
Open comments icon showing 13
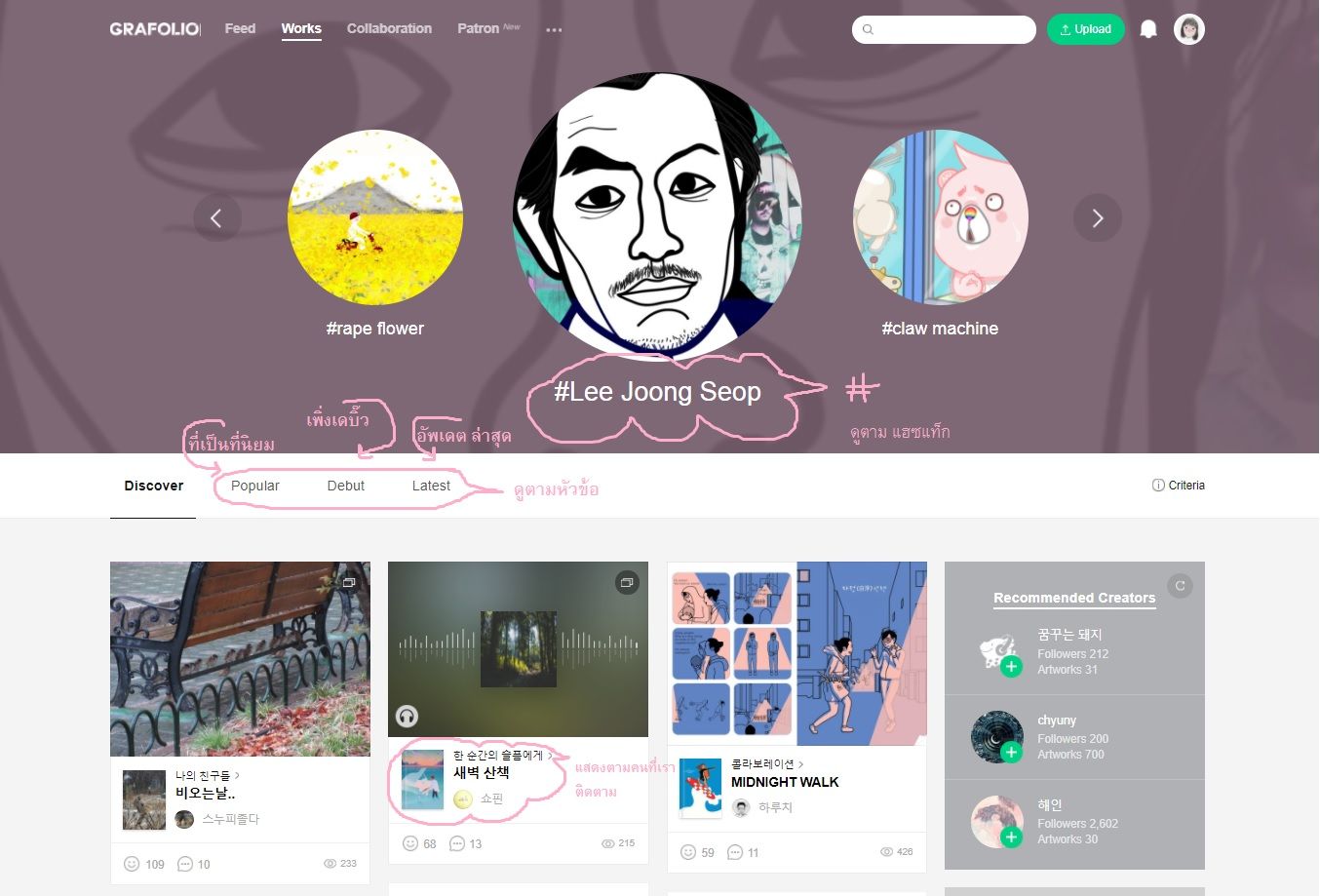(x=456, y=843)
